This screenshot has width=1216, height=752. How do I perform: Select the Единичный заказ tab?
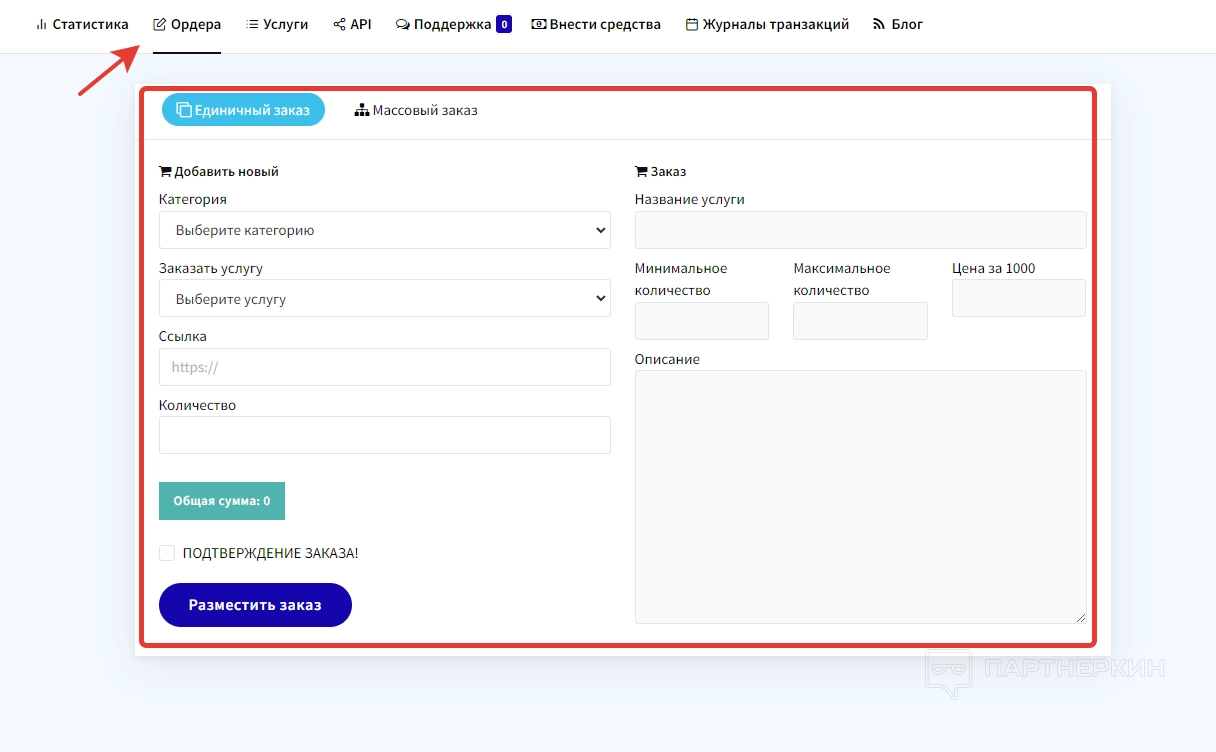point(243,110)
